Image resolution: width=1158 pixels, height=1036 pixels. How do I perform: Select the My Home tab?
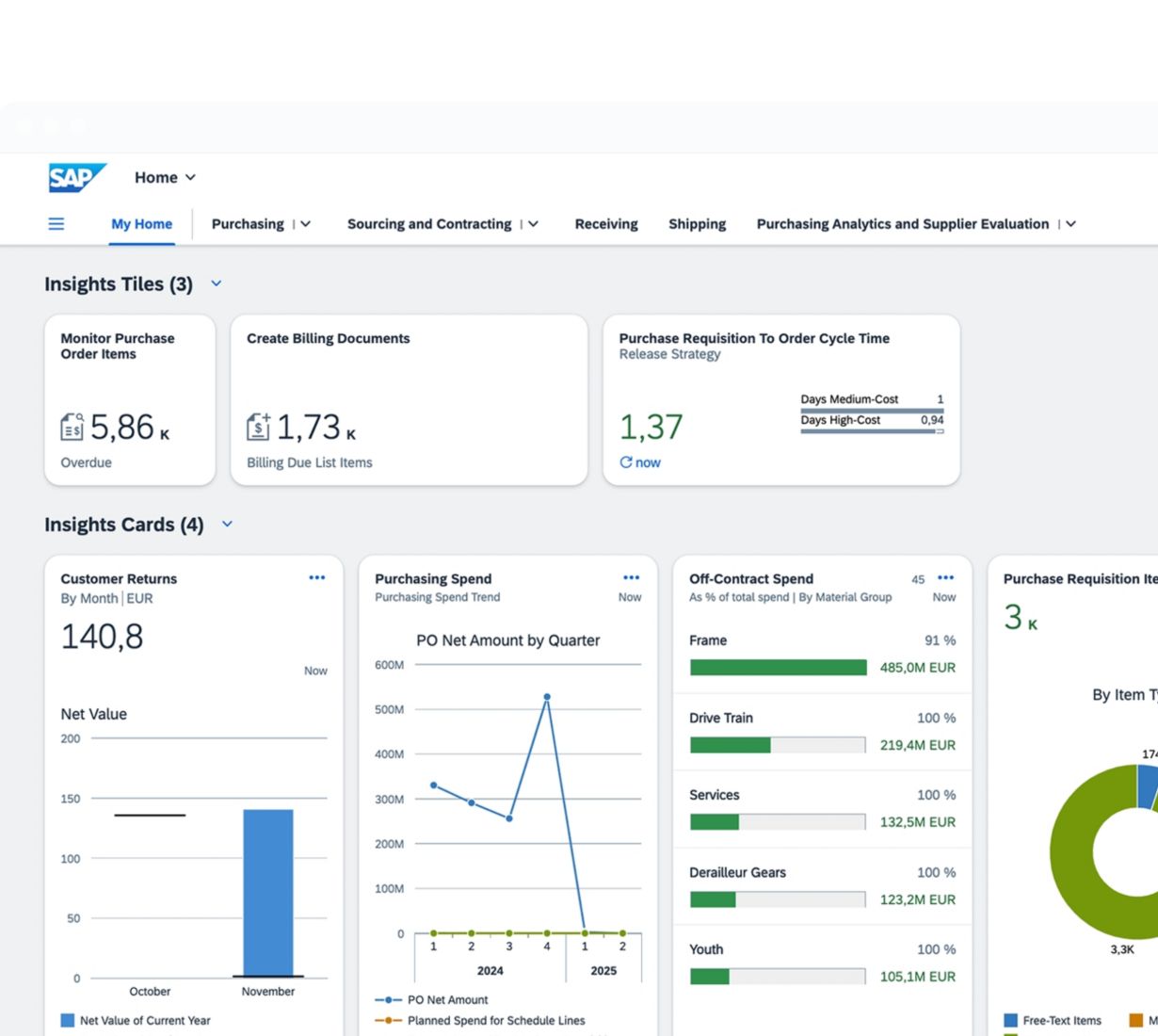tap(141, 224)
